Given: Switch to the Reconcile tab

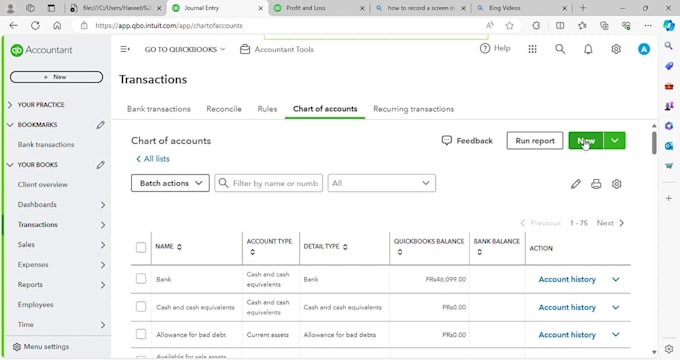Looking at the screenshot, I should (x=224, y=109).
